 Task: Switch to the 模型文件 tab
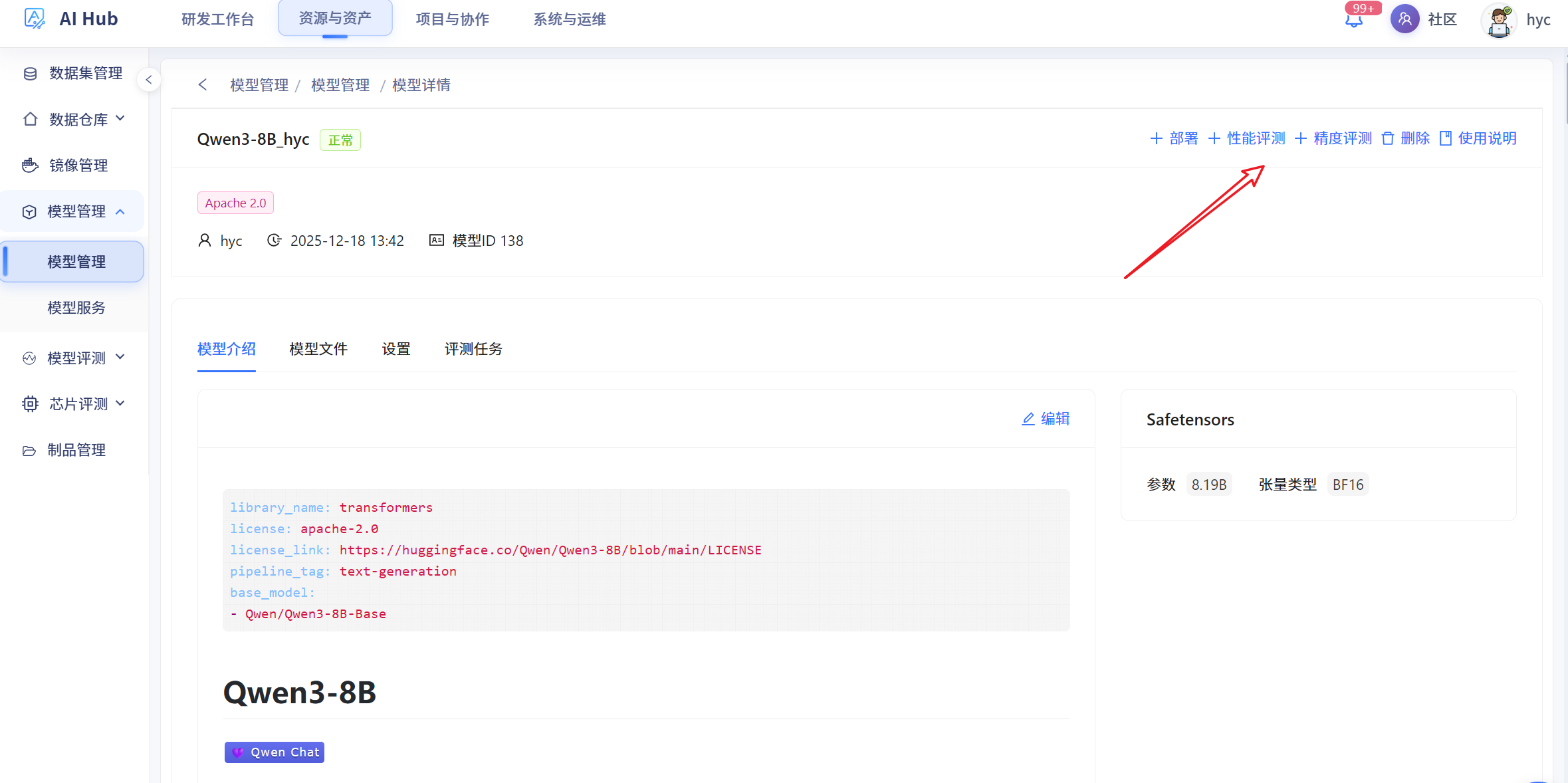(318, 349)
